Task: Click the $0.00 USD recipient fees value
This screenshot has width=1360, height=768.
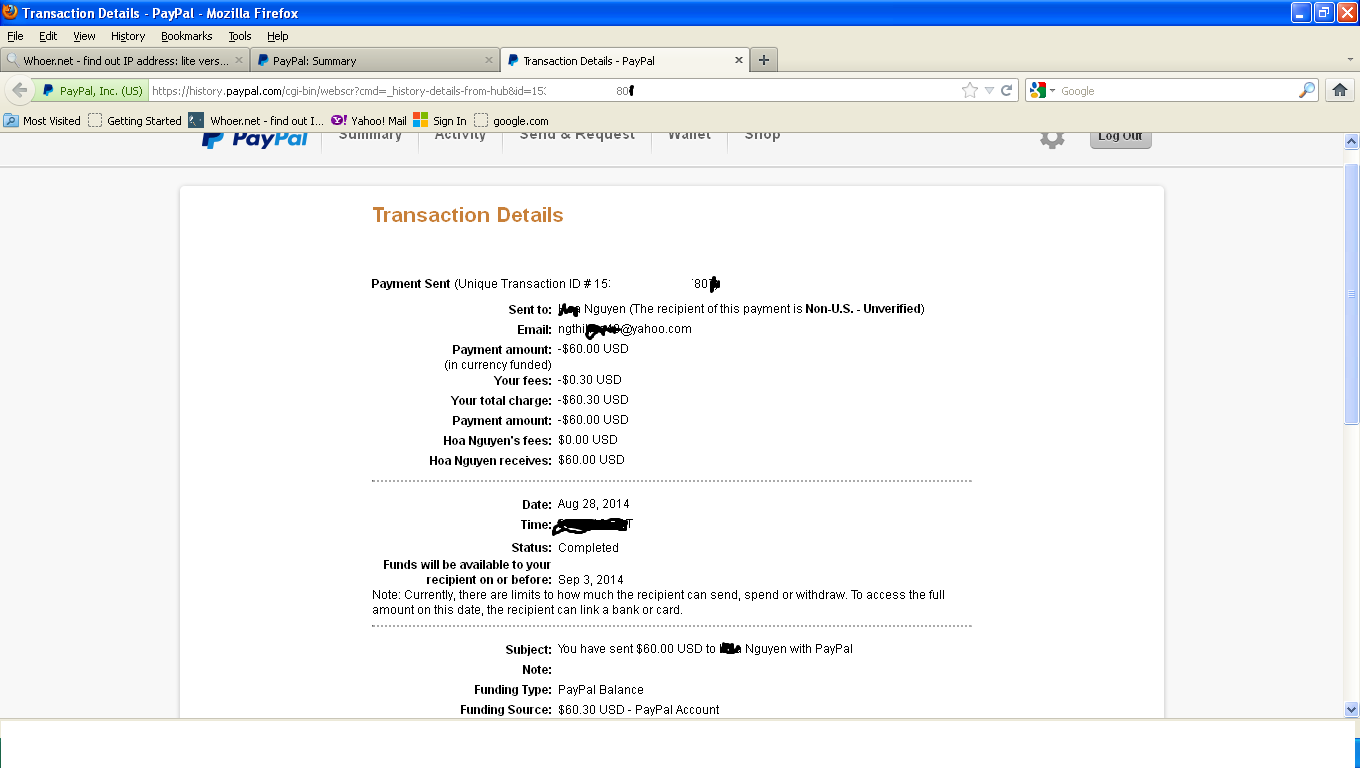Action: [588, 440]
